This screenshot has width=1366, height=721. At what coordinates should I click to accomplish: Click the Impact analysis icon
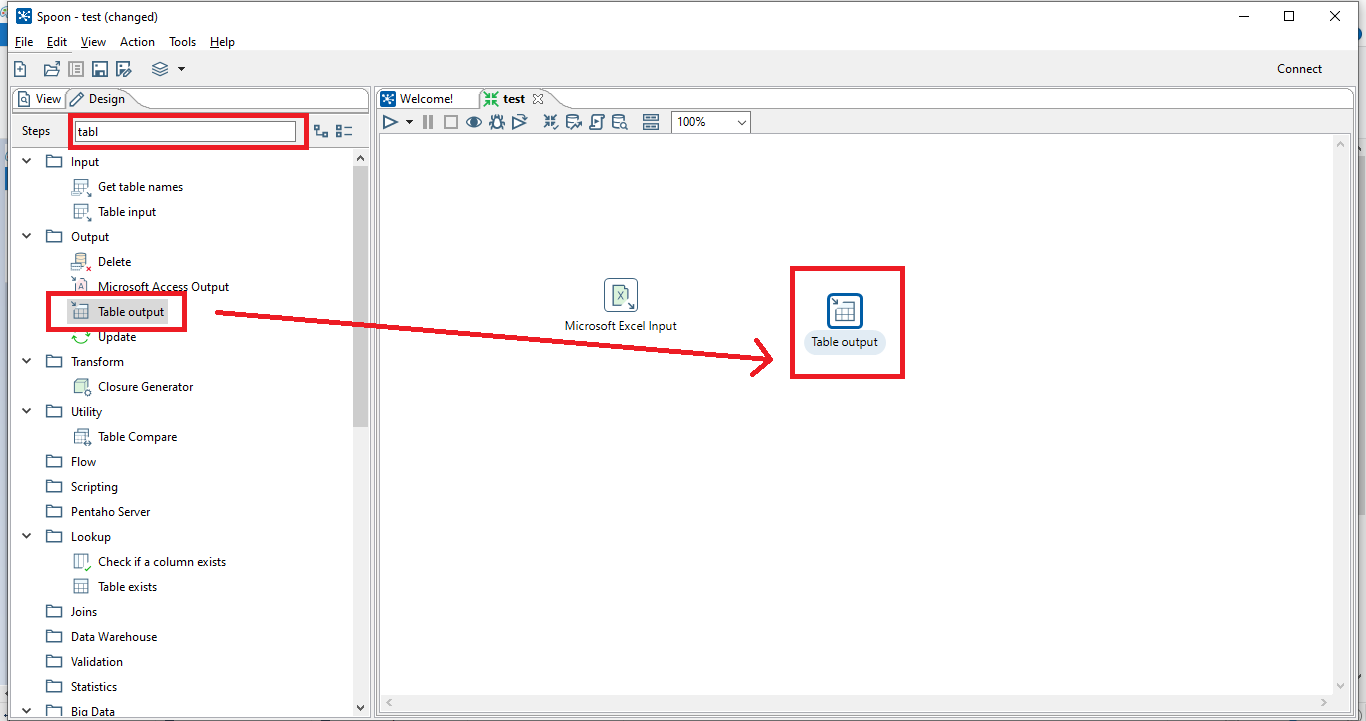coord(574,122)
